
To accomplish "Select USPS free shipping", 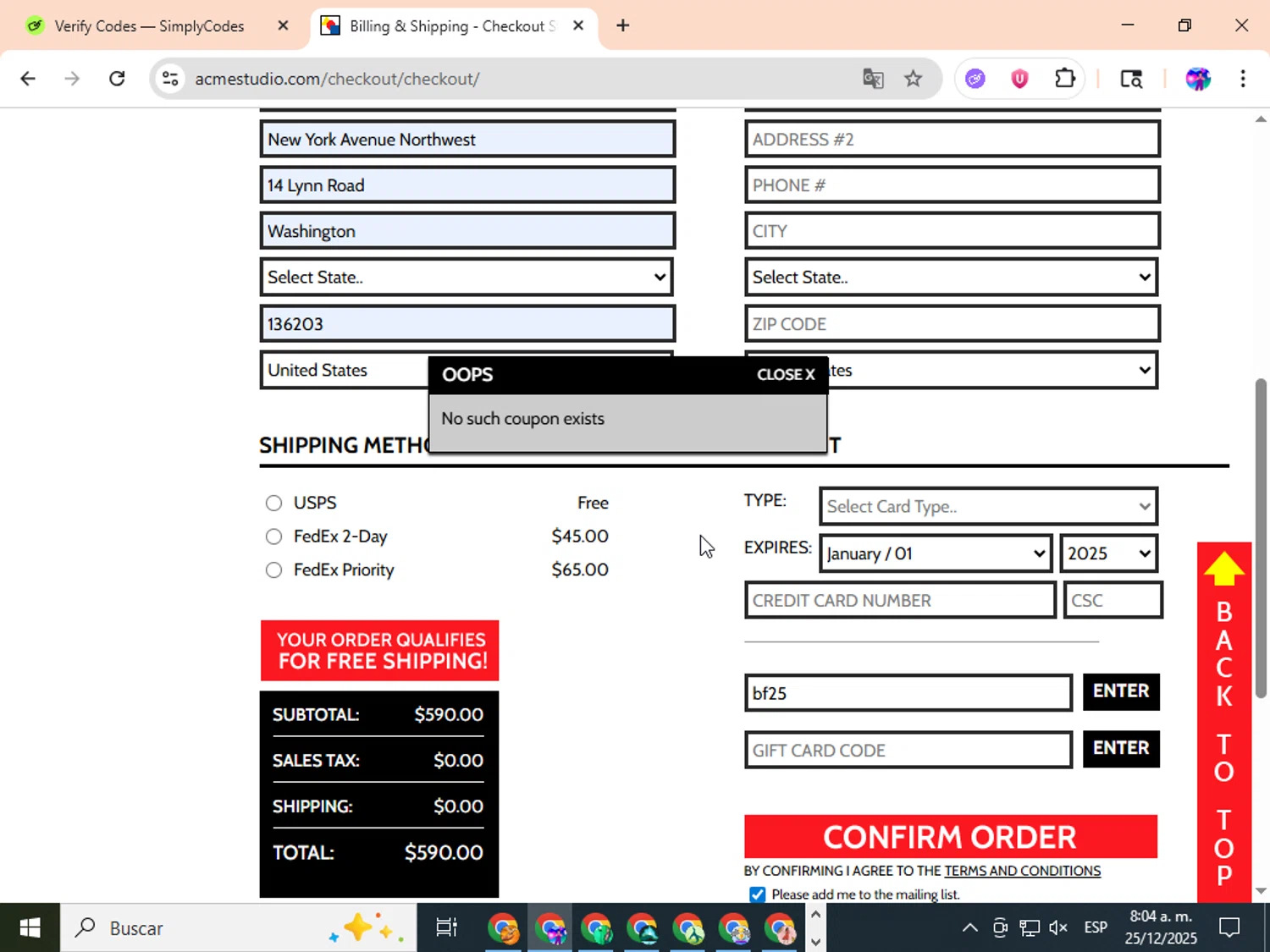I will click(273, 504).
